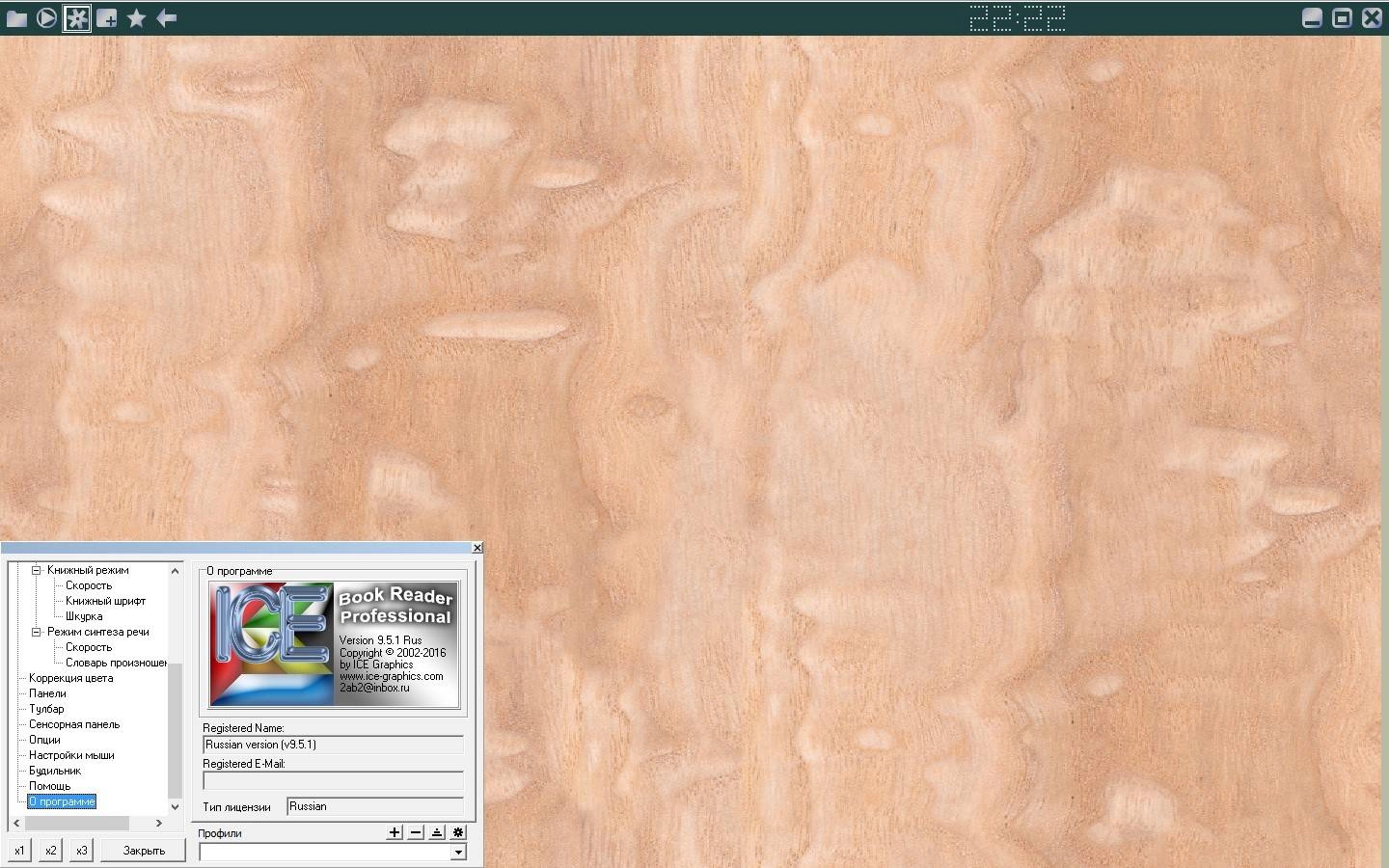Open Настройки мыши settings page
This screenshot has width=1389, height=868.
click(71, 755)
